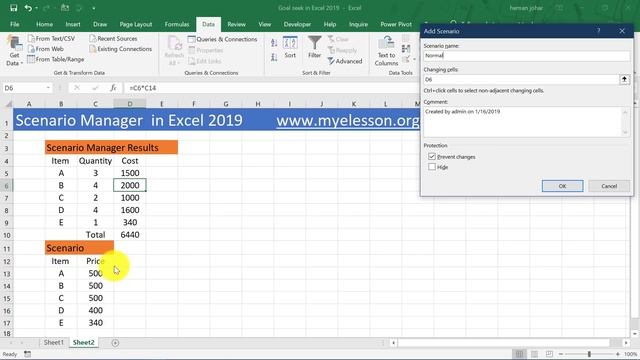
Task: Switch to Page Break Preview in status bar
Action: click(549, 354)
